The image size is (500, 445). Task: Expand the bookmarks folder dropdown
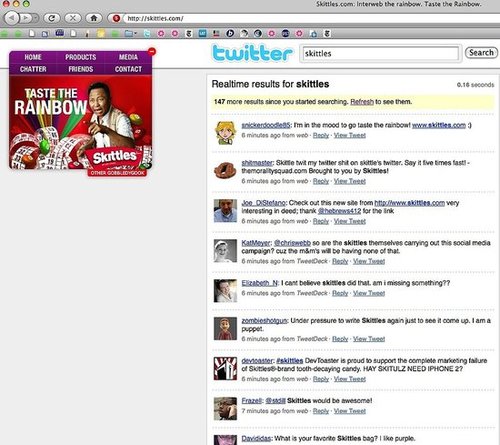coord(130,33)
